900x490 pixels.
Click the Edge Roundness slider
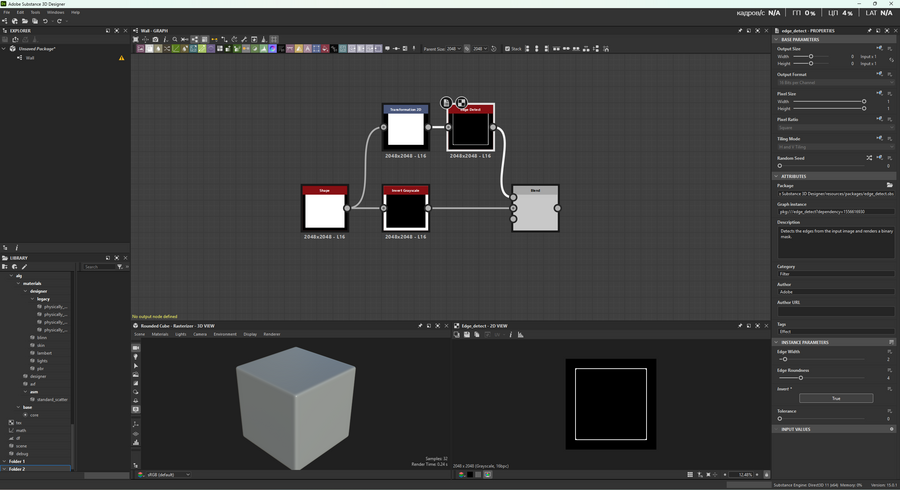pyautogui.click(x=801, y=378)
